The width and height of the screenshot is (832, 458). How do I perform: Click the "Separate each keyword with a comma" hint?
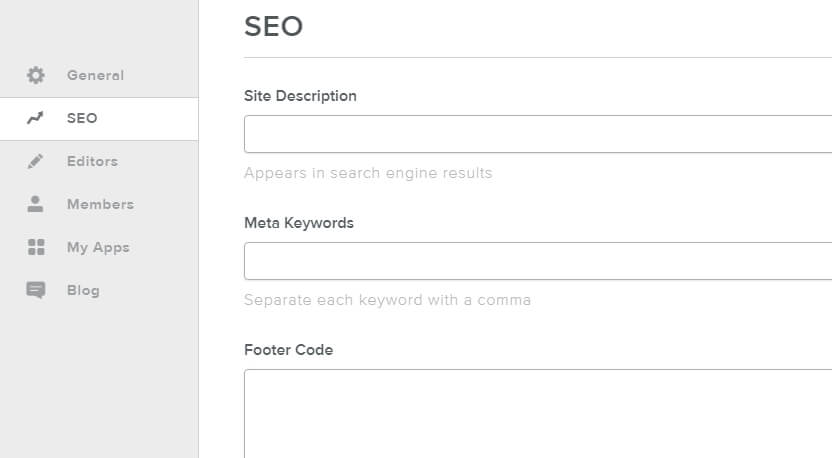[387, 300]
